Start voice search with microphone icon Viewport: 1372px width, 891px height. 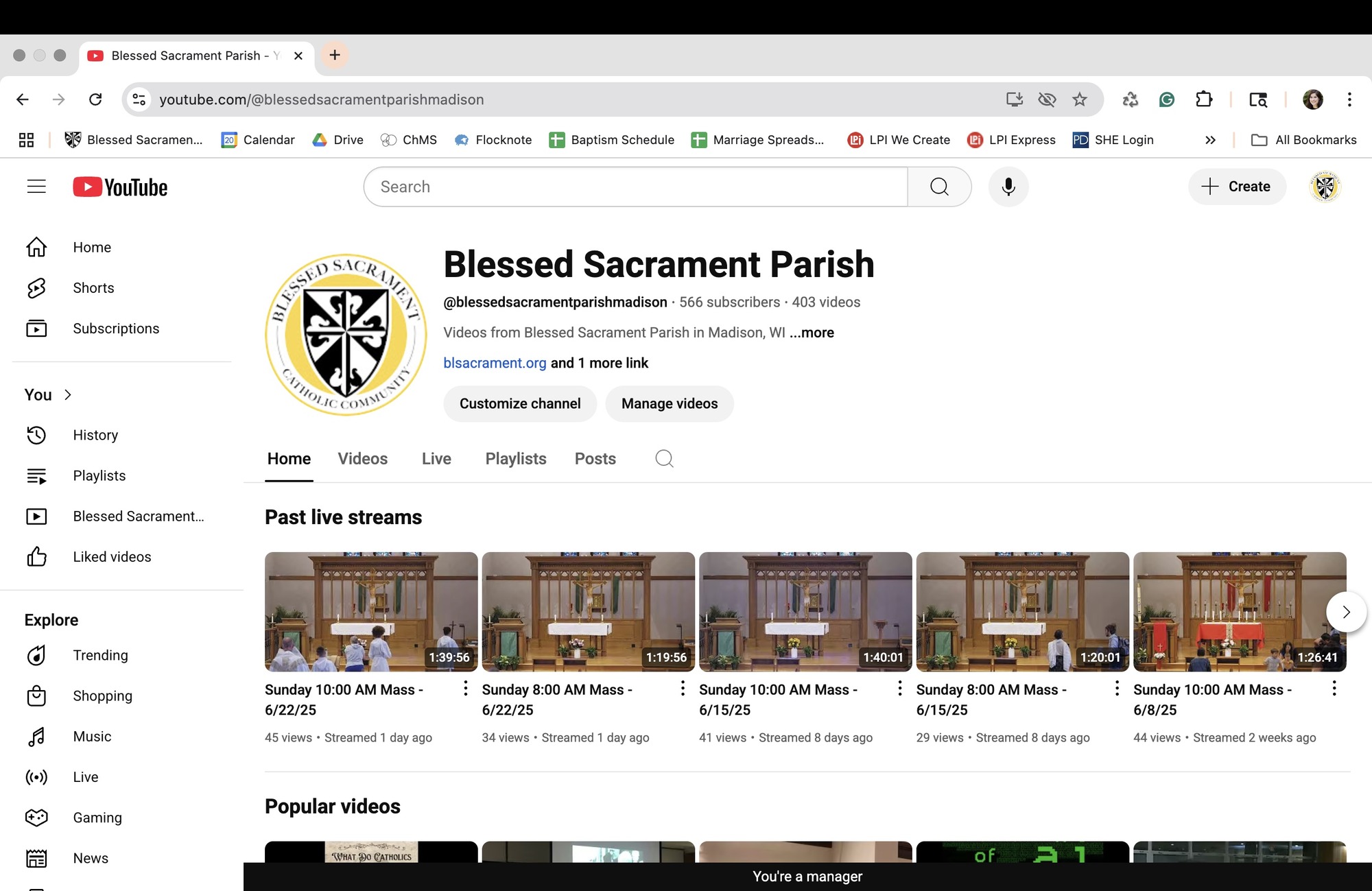tap(1008, 187)
